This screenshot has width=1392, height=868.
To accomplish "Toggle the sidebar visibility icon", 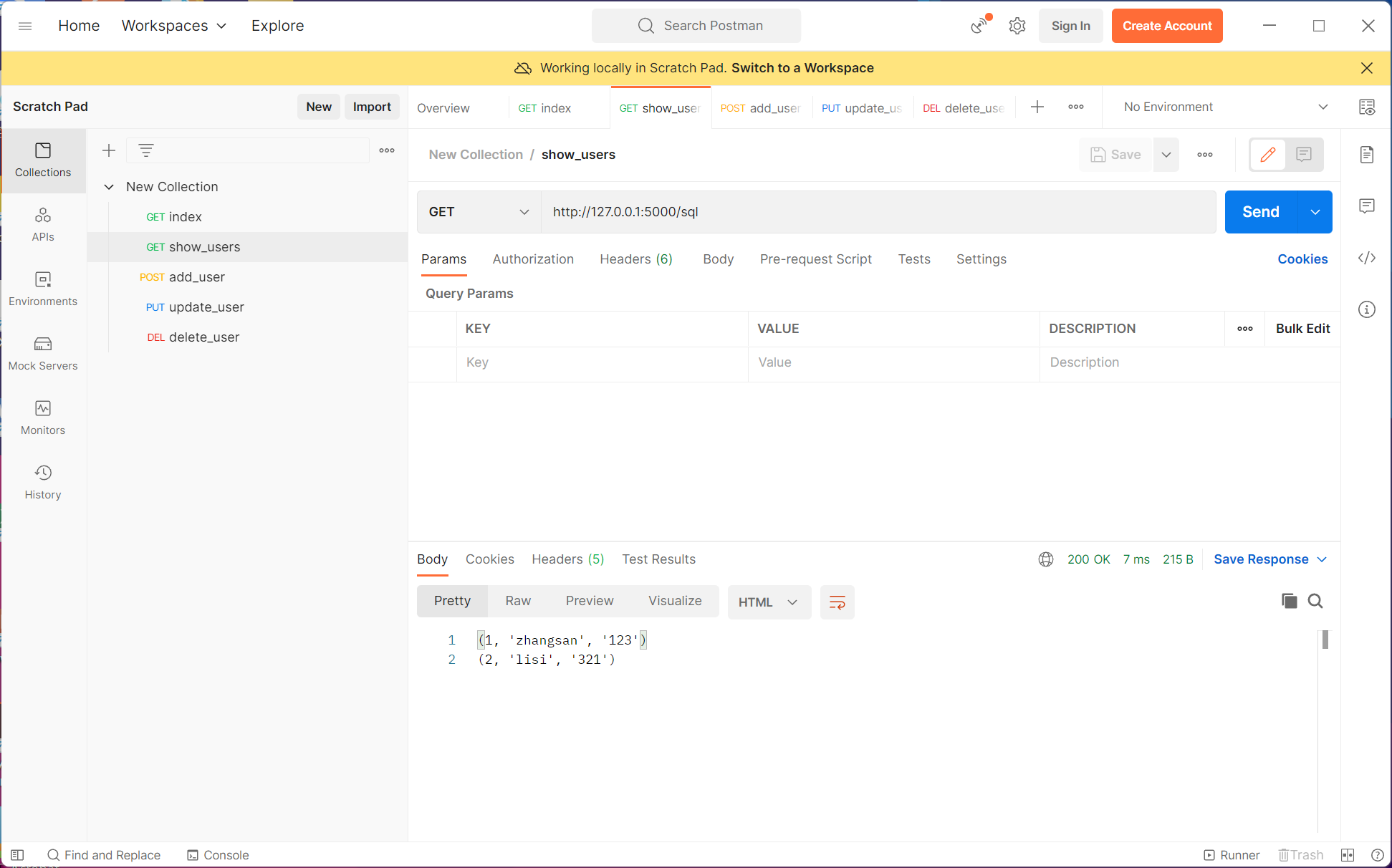I will tap(18, 855).
